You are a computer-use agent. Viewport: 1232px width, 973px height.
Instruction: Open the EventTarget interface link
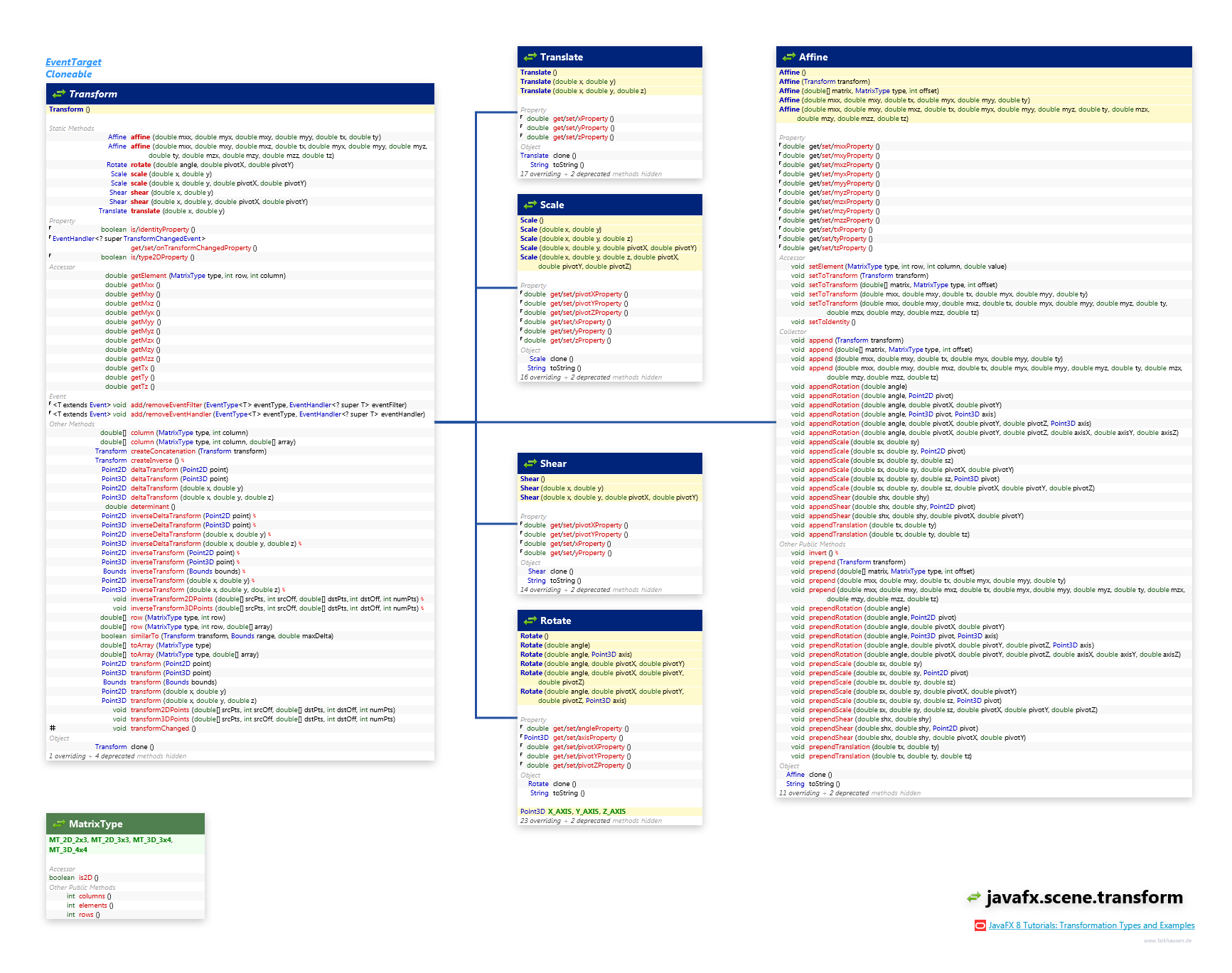(x=73, y=62)
